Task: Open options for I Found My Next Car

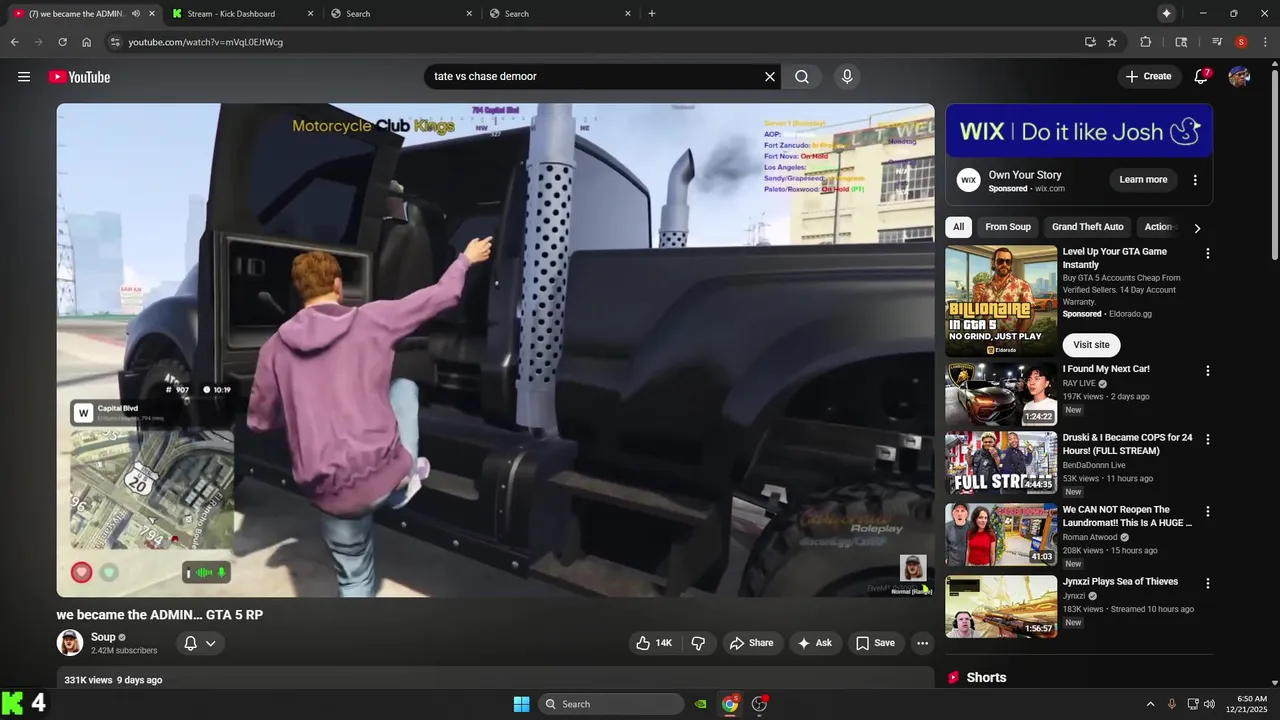Action: [x=1207, y=371]
